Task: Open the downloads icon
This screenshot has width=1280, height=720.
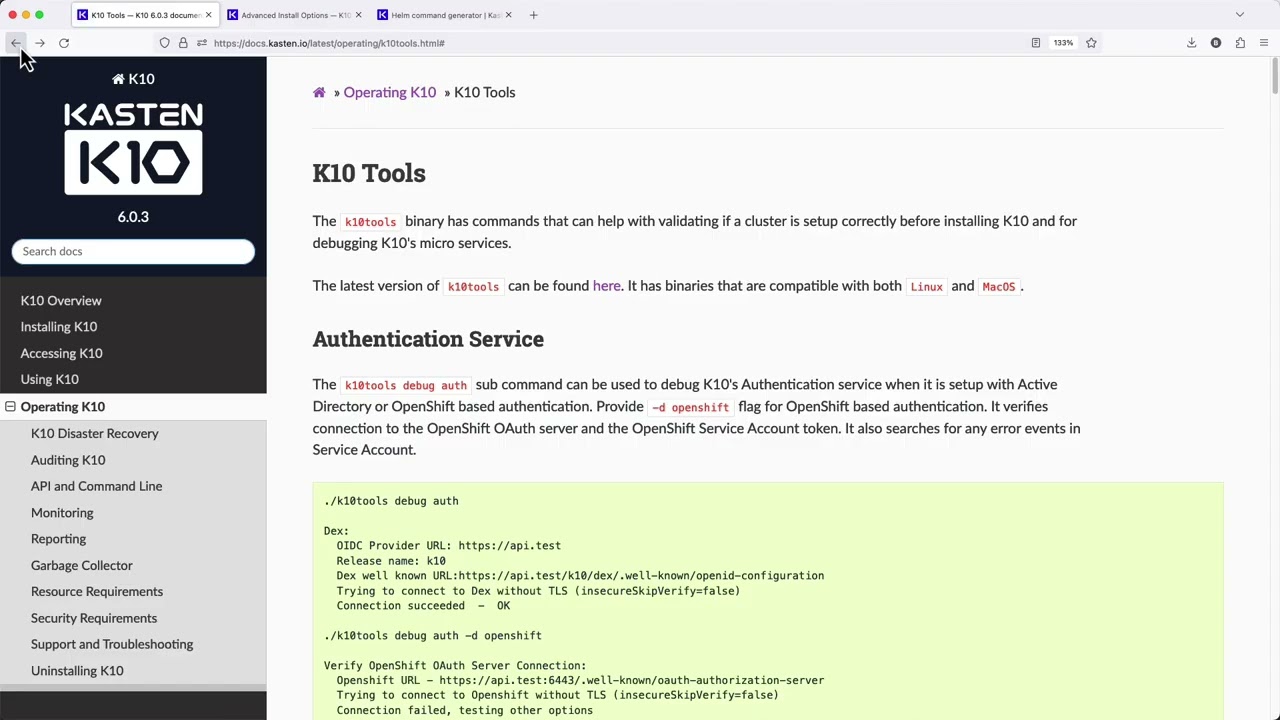Action: click(x=1192, y=43)
